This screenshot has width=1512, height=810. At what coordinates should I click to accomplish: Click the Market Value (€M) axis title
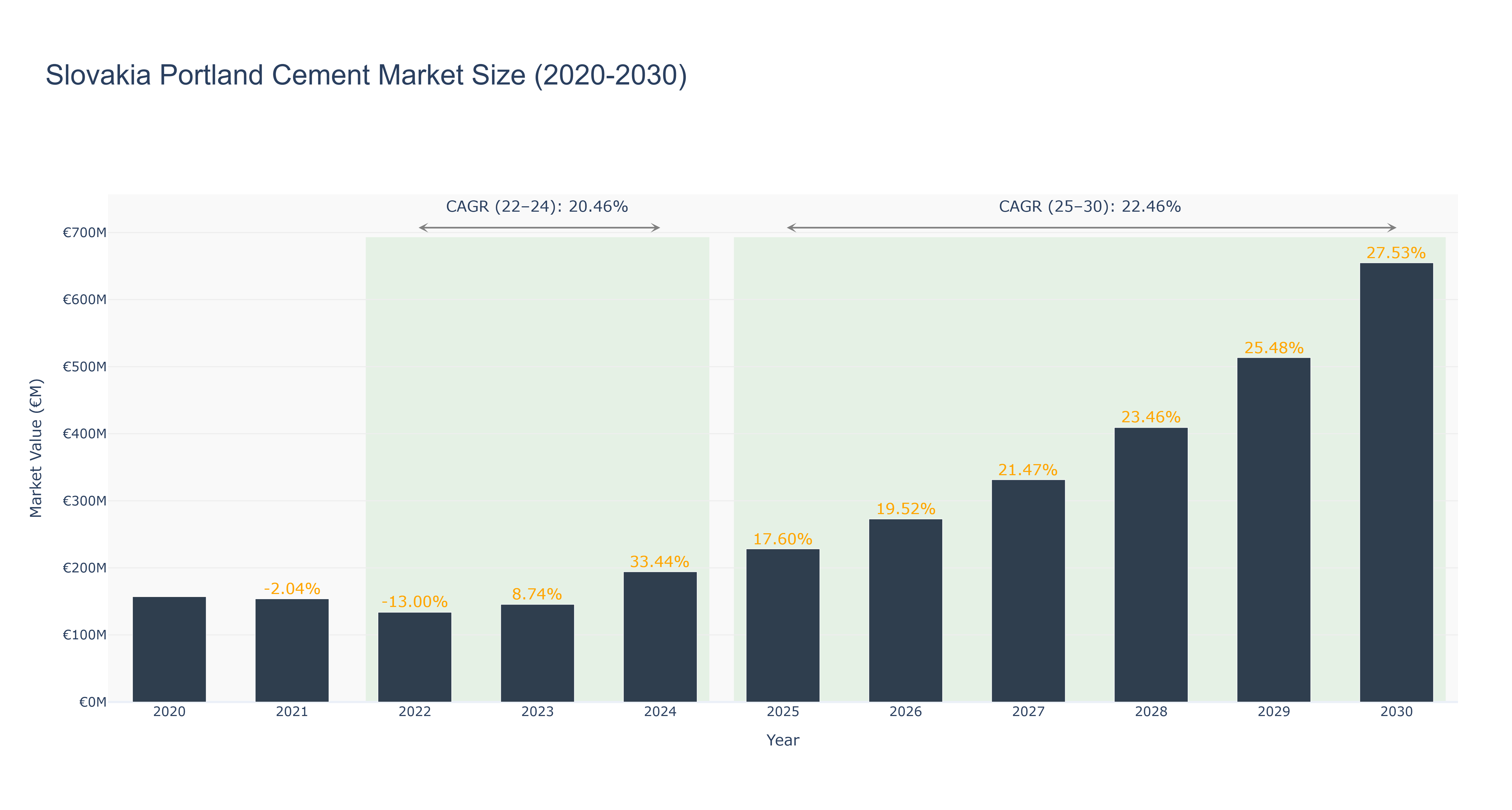36,448
